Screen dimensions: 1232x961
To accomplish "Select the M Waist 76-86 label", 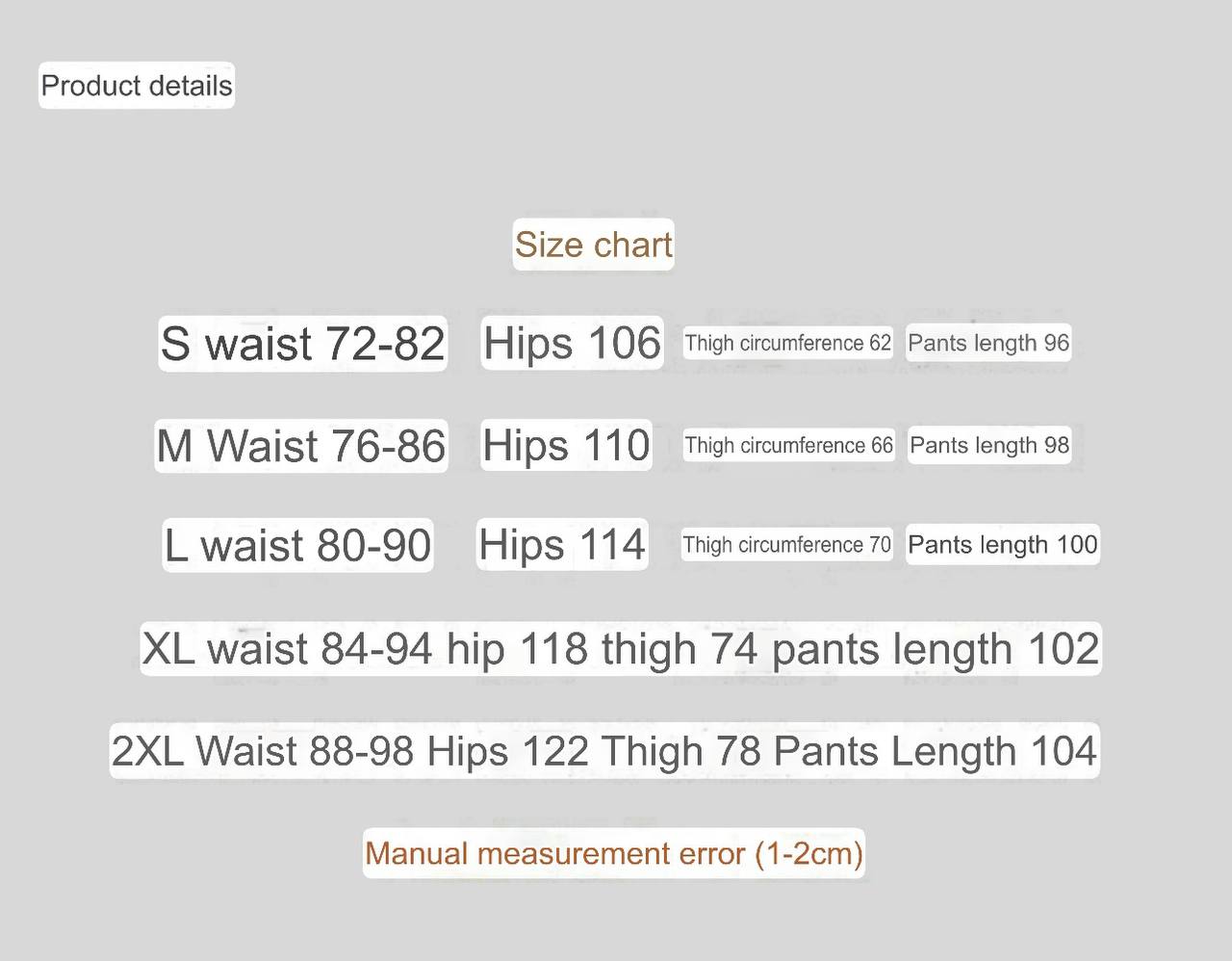I will tap(301, 446).
